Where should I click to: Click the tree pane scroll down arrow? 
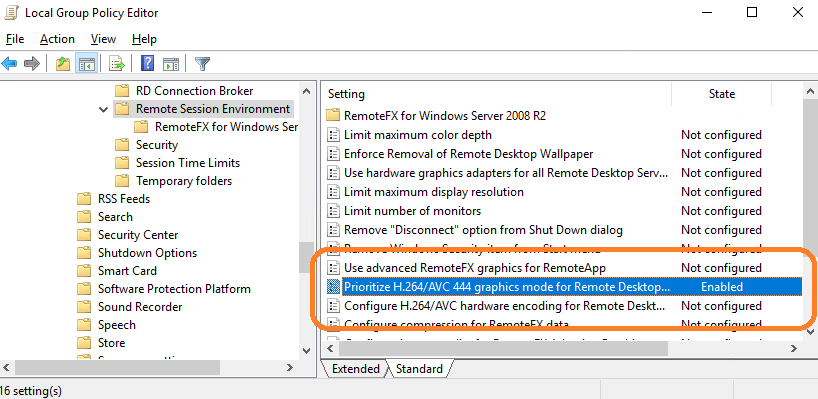tap(307, 351)
